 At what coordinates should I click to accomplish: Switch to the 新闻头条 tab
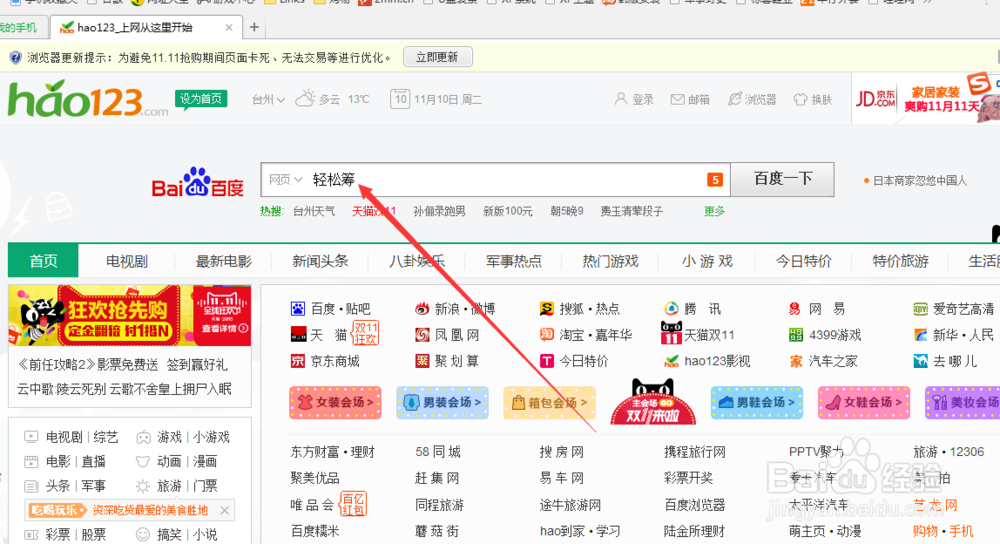[320, 261]
